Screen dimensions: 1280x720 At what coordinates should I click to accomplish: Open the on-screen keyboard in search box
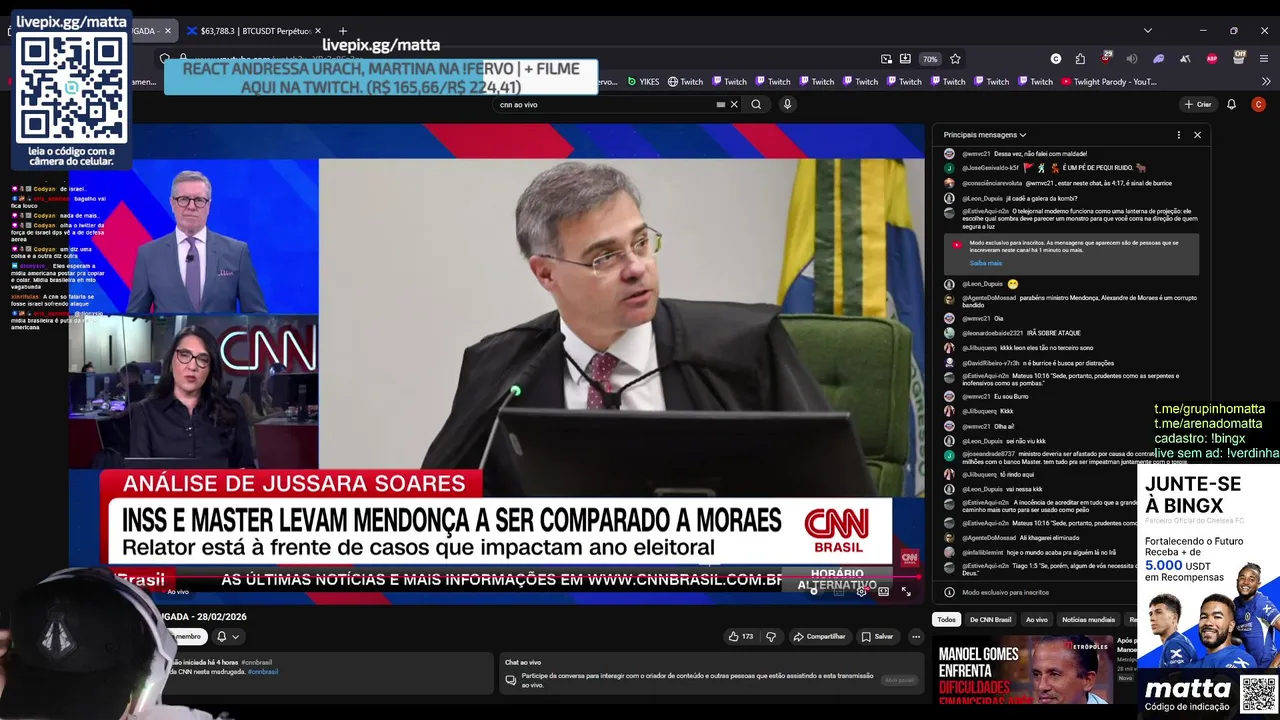coord(721,104)
